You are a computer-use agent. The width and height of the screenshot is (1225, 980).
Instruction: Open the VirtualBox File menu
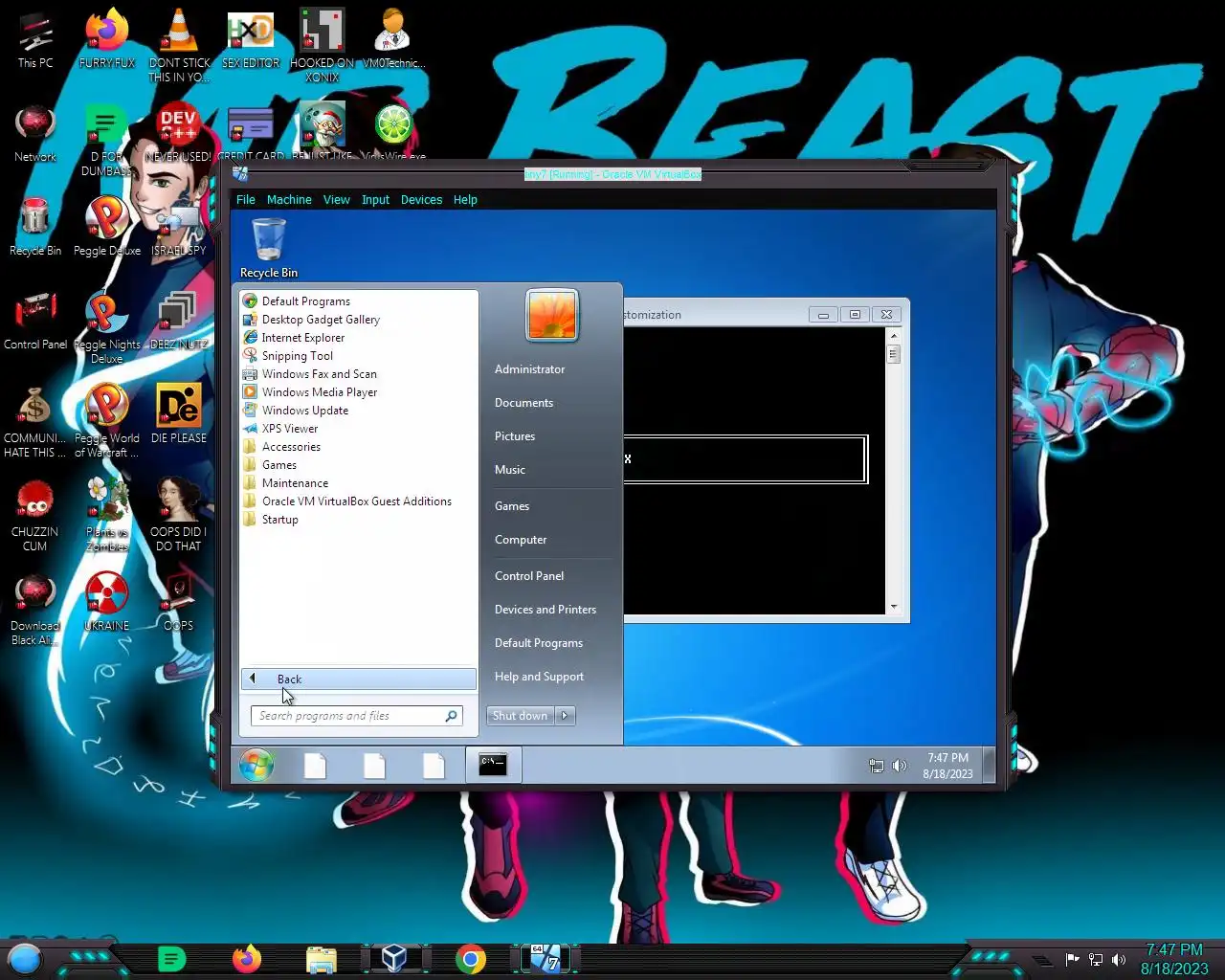click(x=246, y=200)
